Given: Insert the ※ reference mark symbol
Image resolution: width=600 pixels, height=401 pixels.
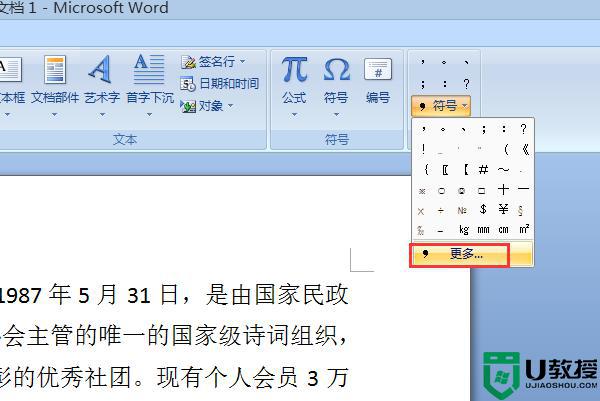Looking at the screenshot, I should 422,190.
